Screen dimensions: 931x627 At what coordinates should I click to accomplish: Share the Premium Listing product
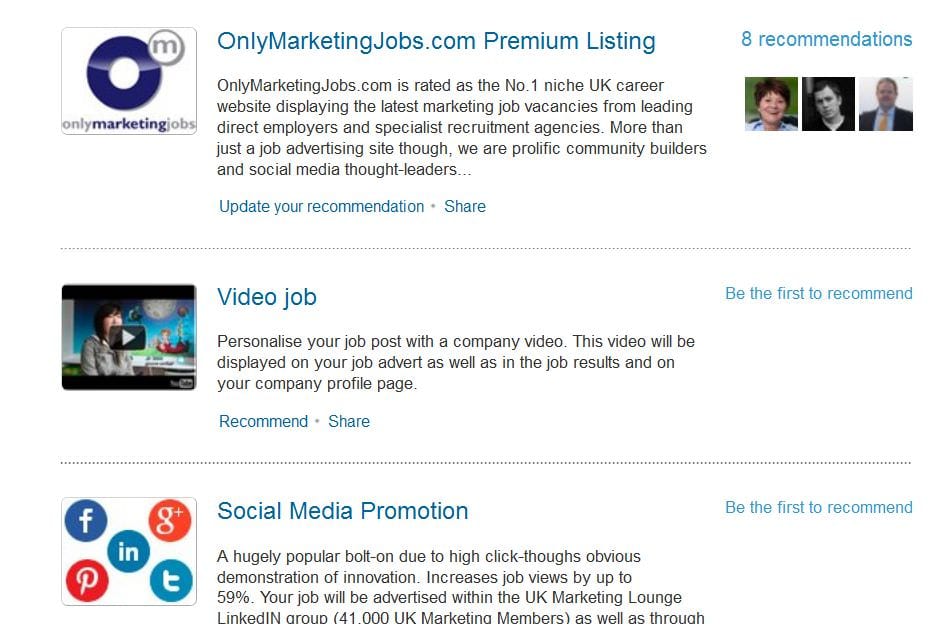pyautogui.click(x=465, y=207)
